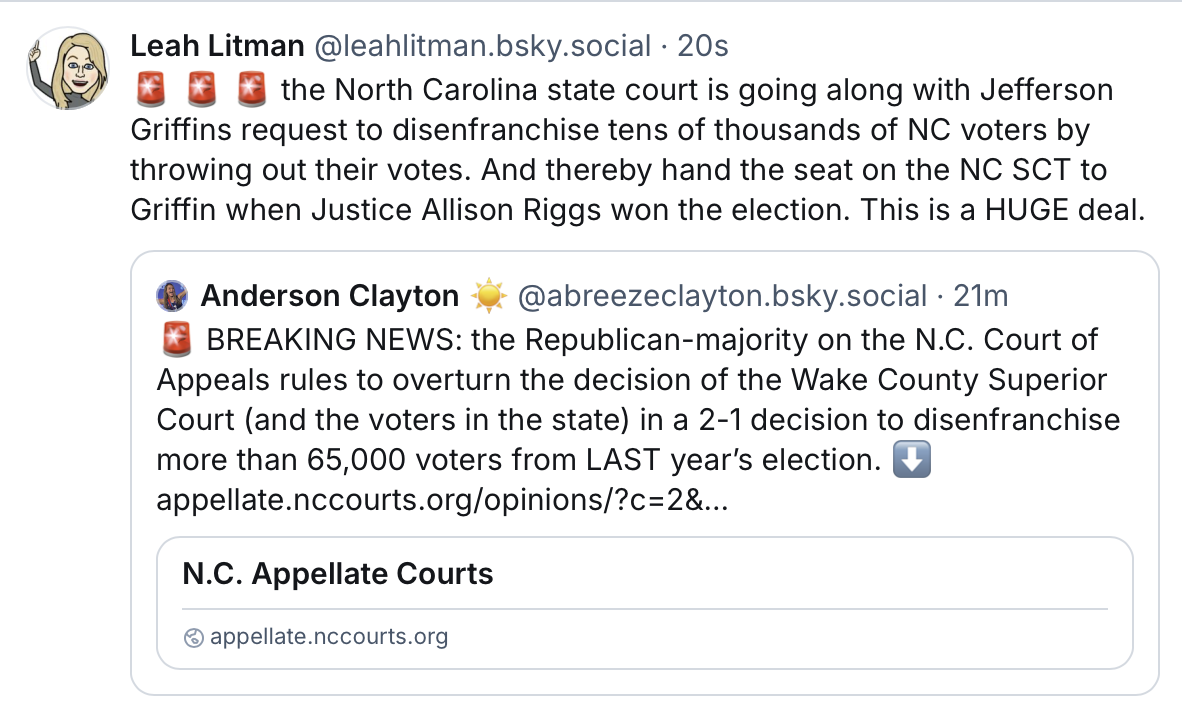Open Leah Litman's profile via display name
Screen dimensions: 1182x706
(217, 45)
